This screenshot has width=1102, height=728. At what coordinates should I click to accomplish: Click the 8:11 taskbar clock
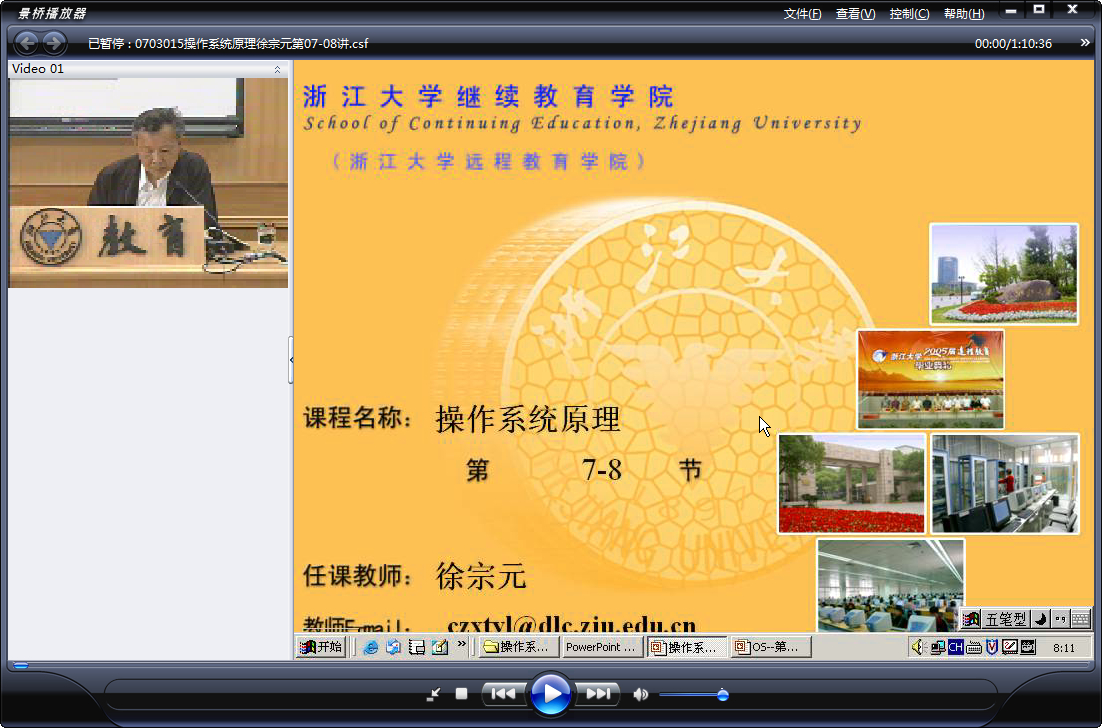click(x=1064, y=648)
